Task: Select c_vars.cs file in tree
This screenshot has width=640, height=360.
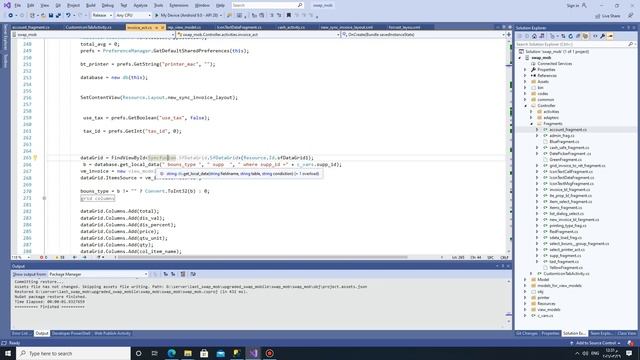Action: [545, 316]
